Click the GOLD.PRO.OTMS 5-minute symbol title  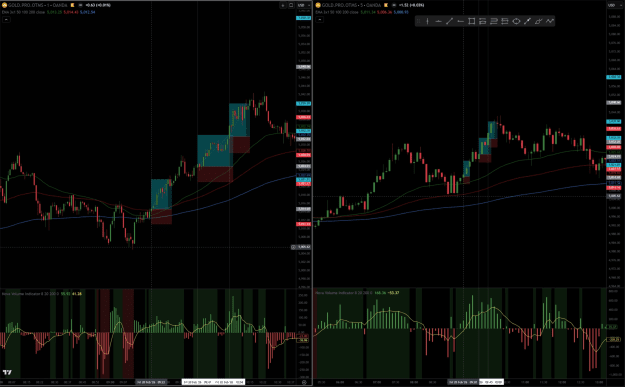pos(351,5)
